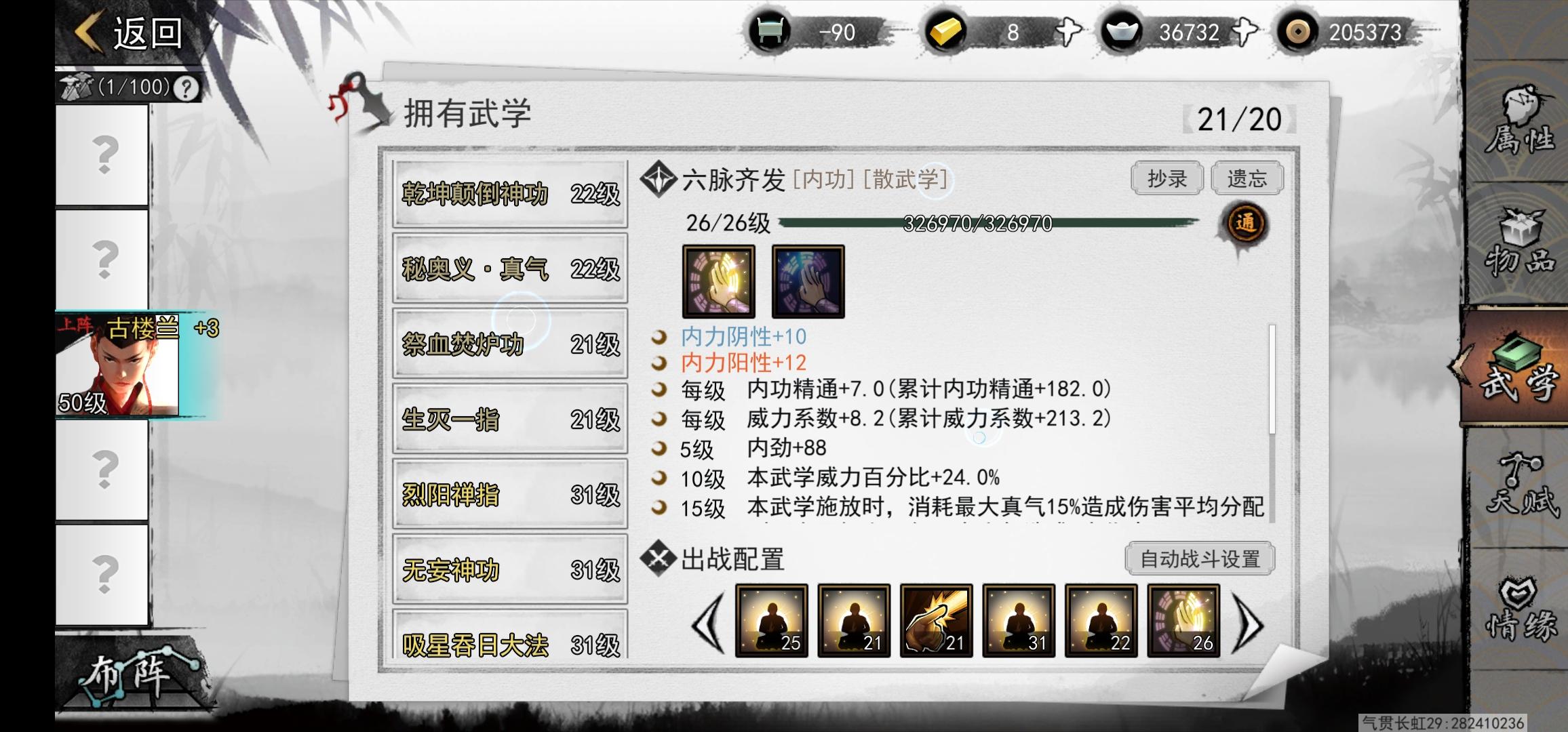1568x732 pixels.
Task: Open 自动战斗设置 auto battle settings
Action: click(x=1200, y=559)
